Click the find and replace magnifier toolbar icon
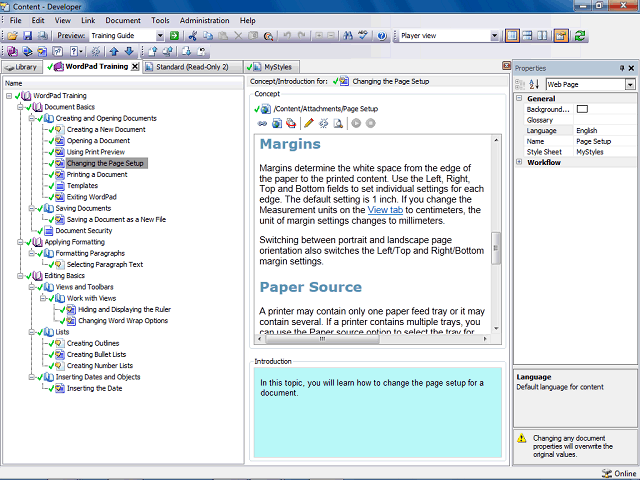The image size is (640, 480). (268, 36)
